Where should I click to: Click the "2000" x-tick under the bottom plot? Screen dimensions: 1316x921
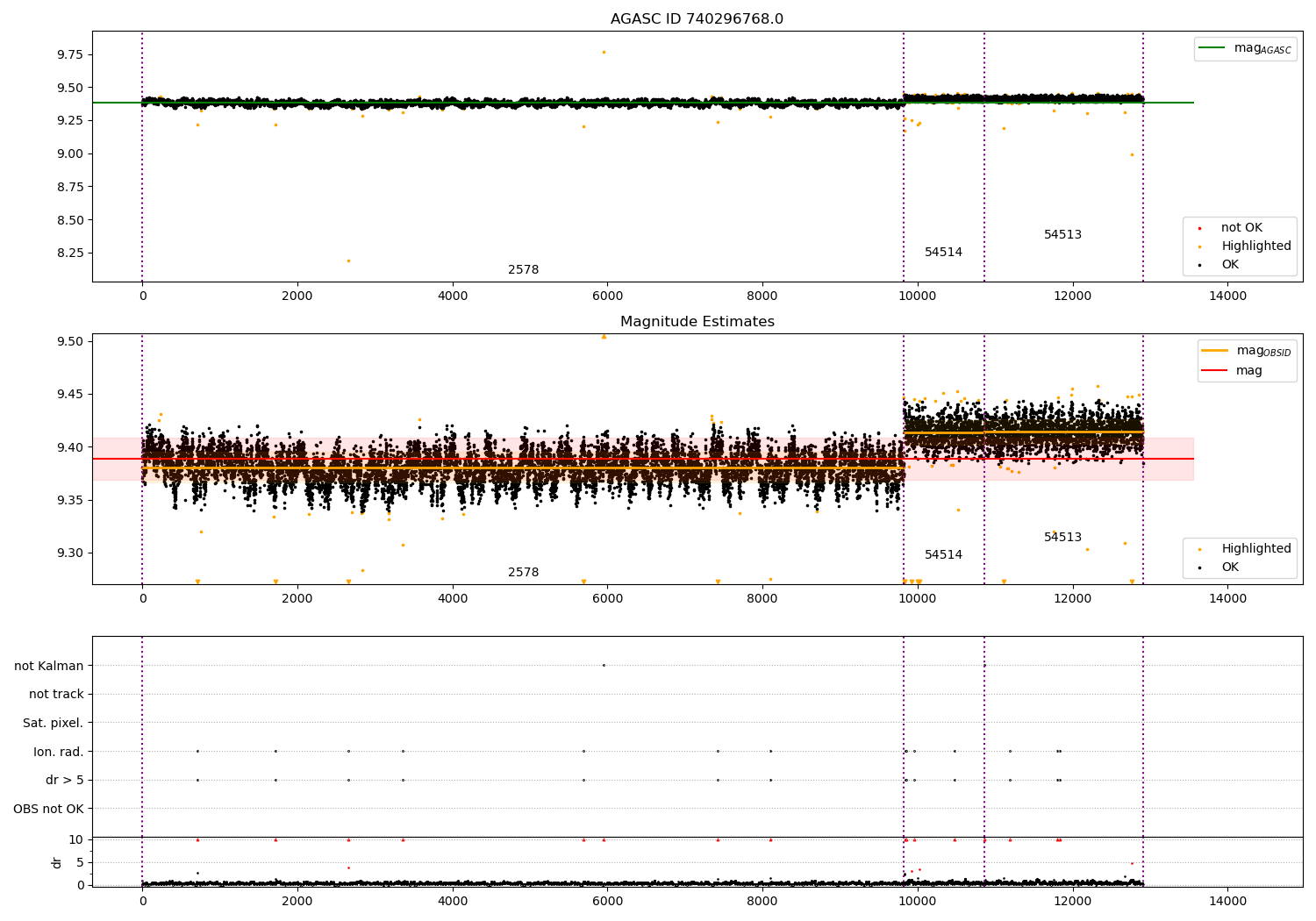click(x=297, y=902)
